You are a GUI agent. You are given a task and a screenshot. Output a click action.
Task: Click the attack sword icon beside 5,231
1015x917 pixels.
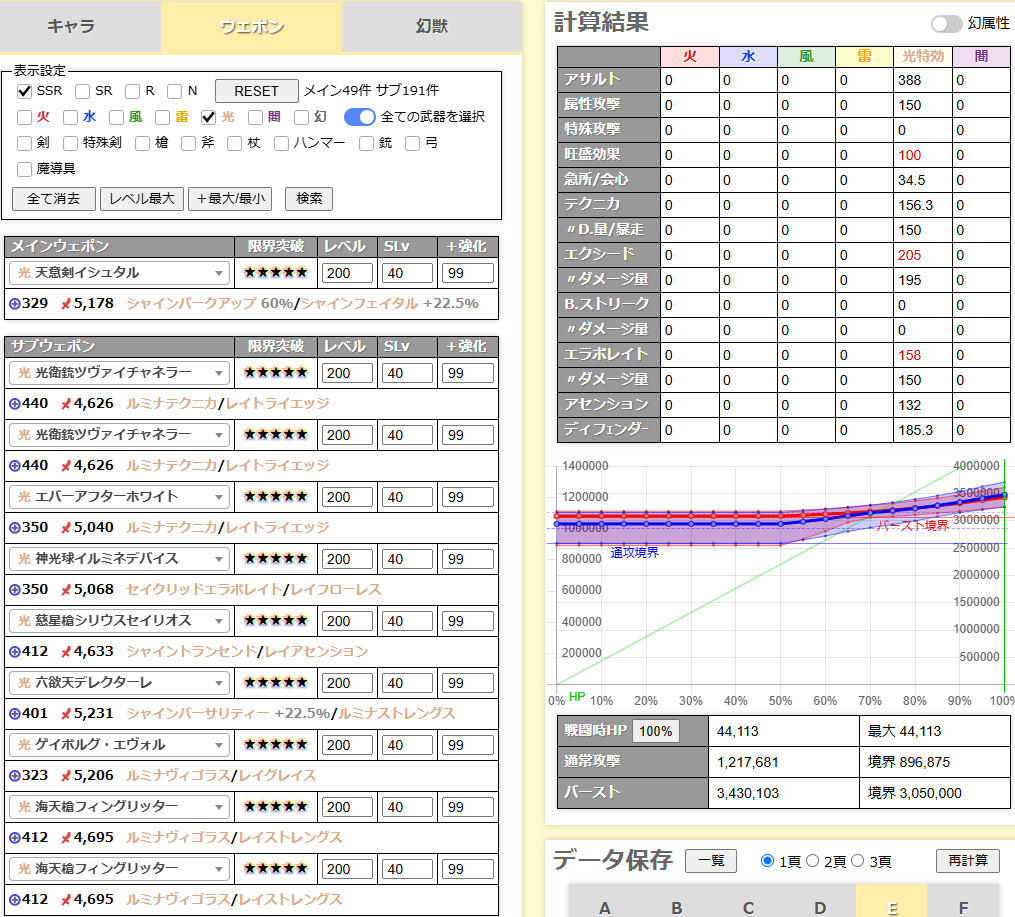pyautogui.click(x=66, y=714)
